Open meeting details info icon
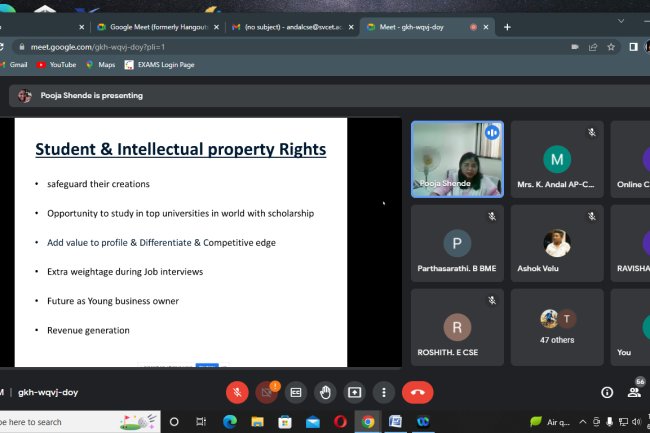650x433 pixels. coord(607,392)
